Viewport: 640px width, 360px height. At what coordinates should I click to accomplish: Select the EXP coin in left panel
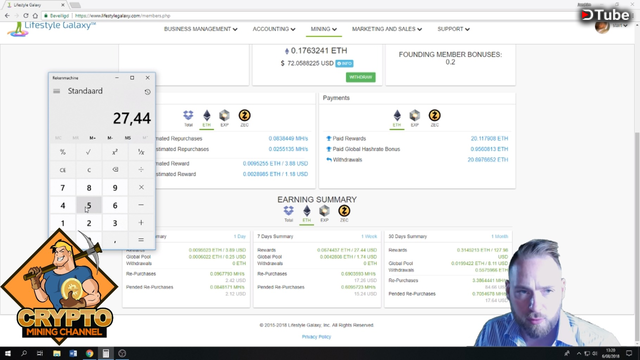click(224, 118)
